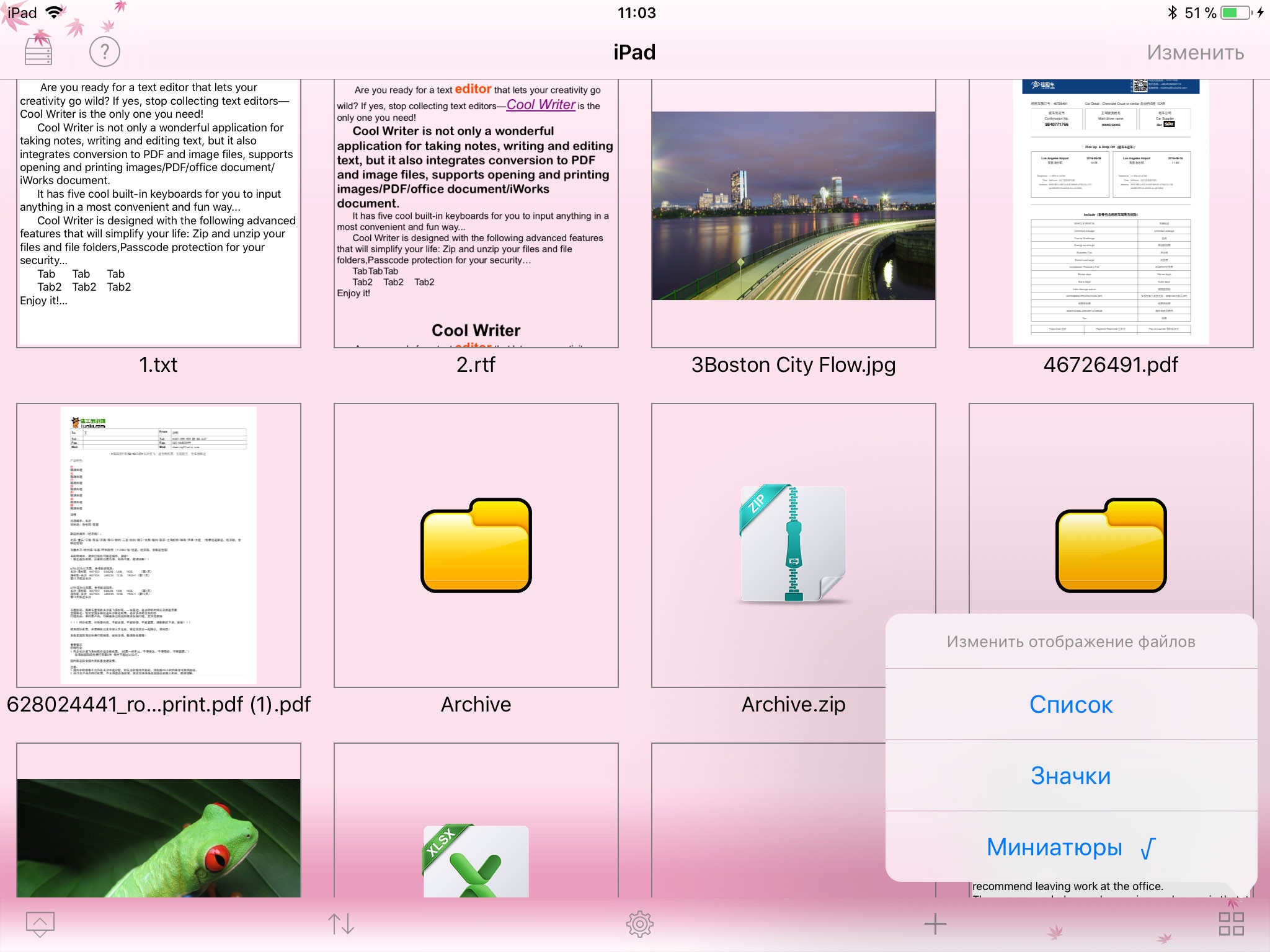This screenshot has width=1270, height=952.
Task: Tap the help question mark icon
Action: point(105,51)
